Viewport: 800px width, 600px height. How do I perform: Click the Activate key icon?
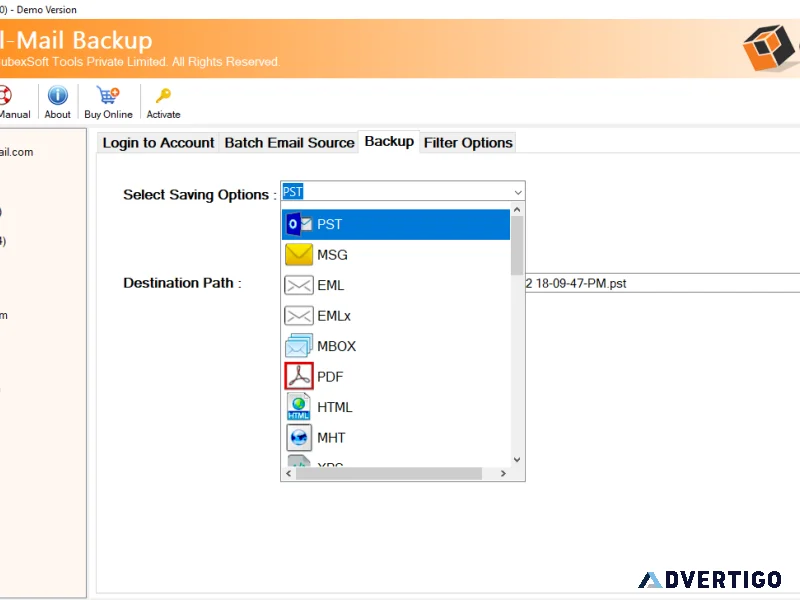pyautogui.click(x=163, y=95)
